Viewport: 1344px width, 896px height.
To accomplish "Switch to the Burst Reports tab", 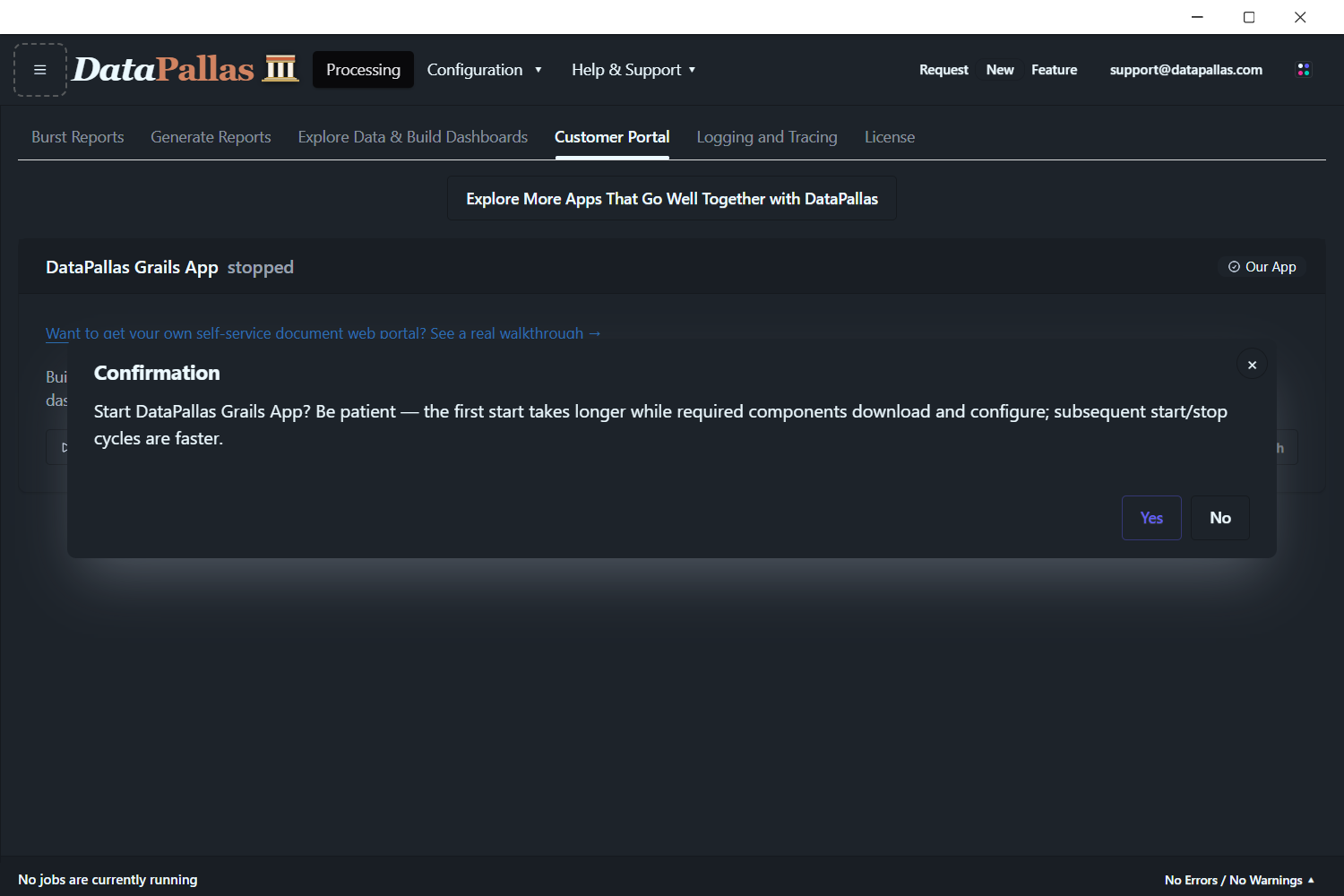I will click(78, 137).
